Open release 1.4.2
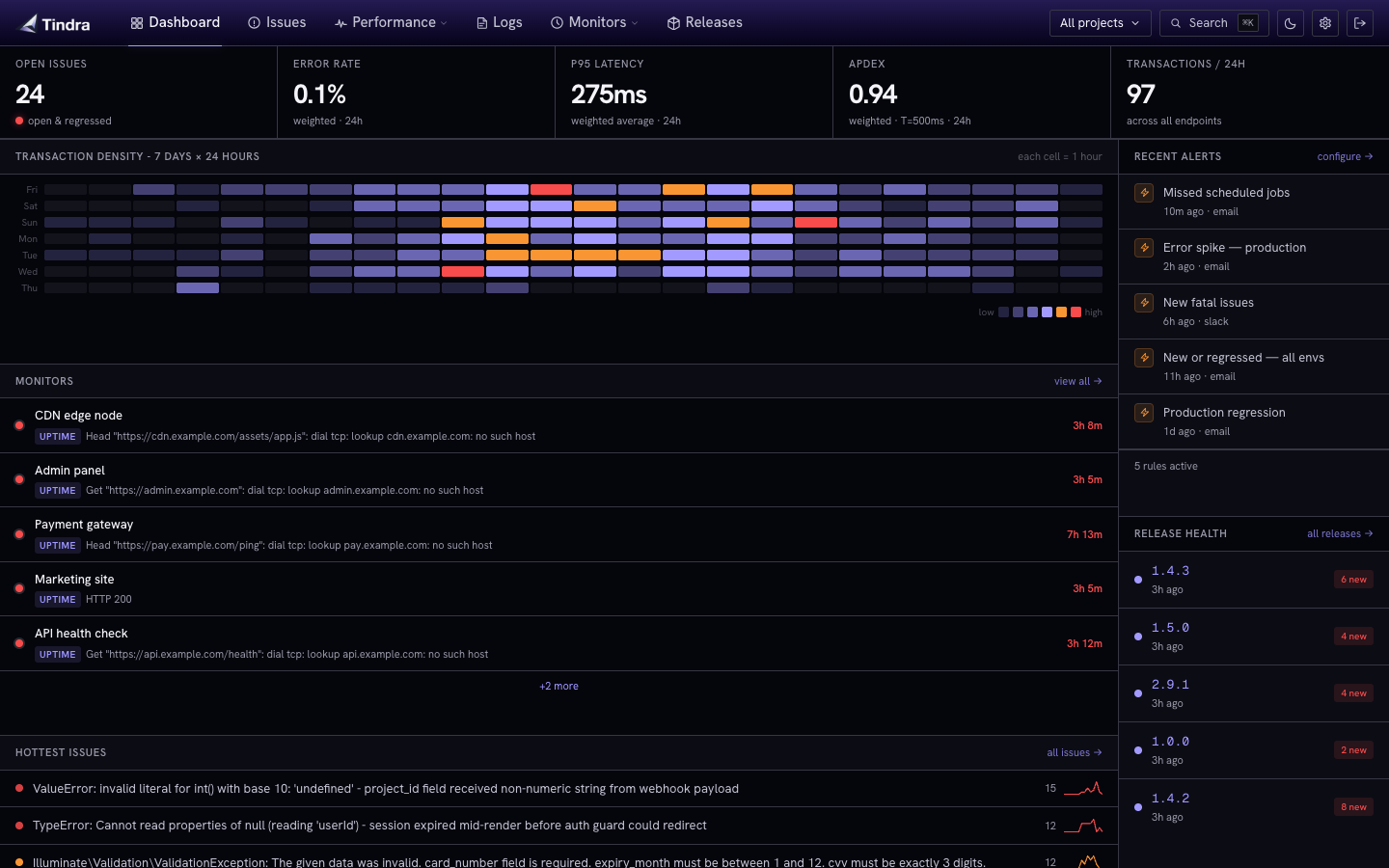This screenshot has width=1389, height=868. (x=1254, y=807)
